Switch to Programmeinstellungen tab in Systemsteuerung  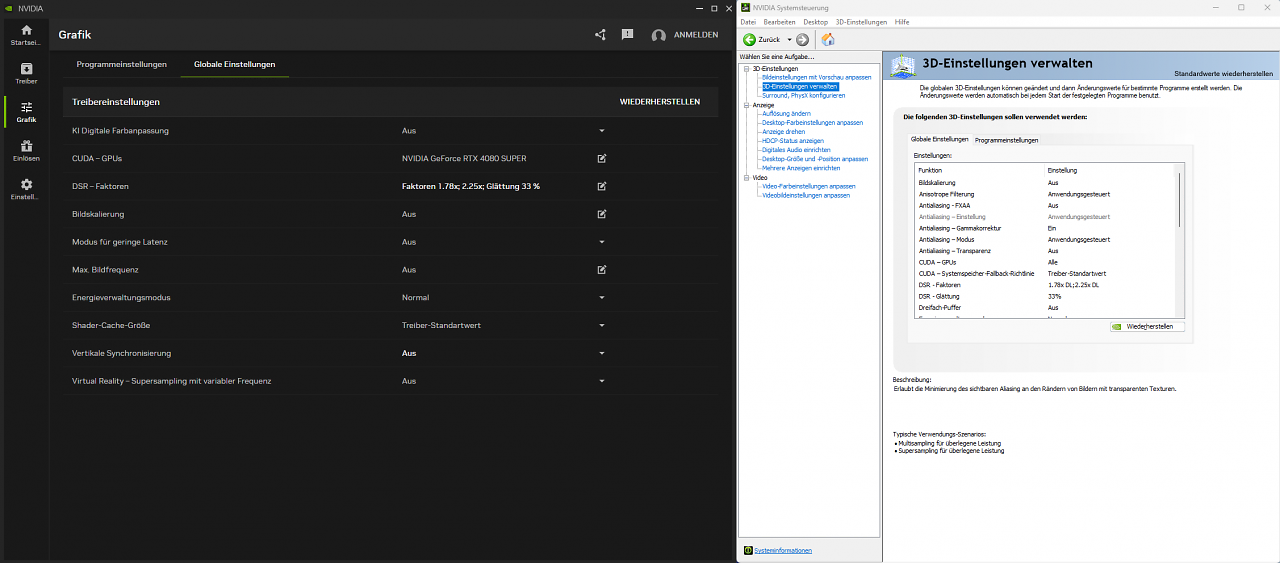(1006, 140)
